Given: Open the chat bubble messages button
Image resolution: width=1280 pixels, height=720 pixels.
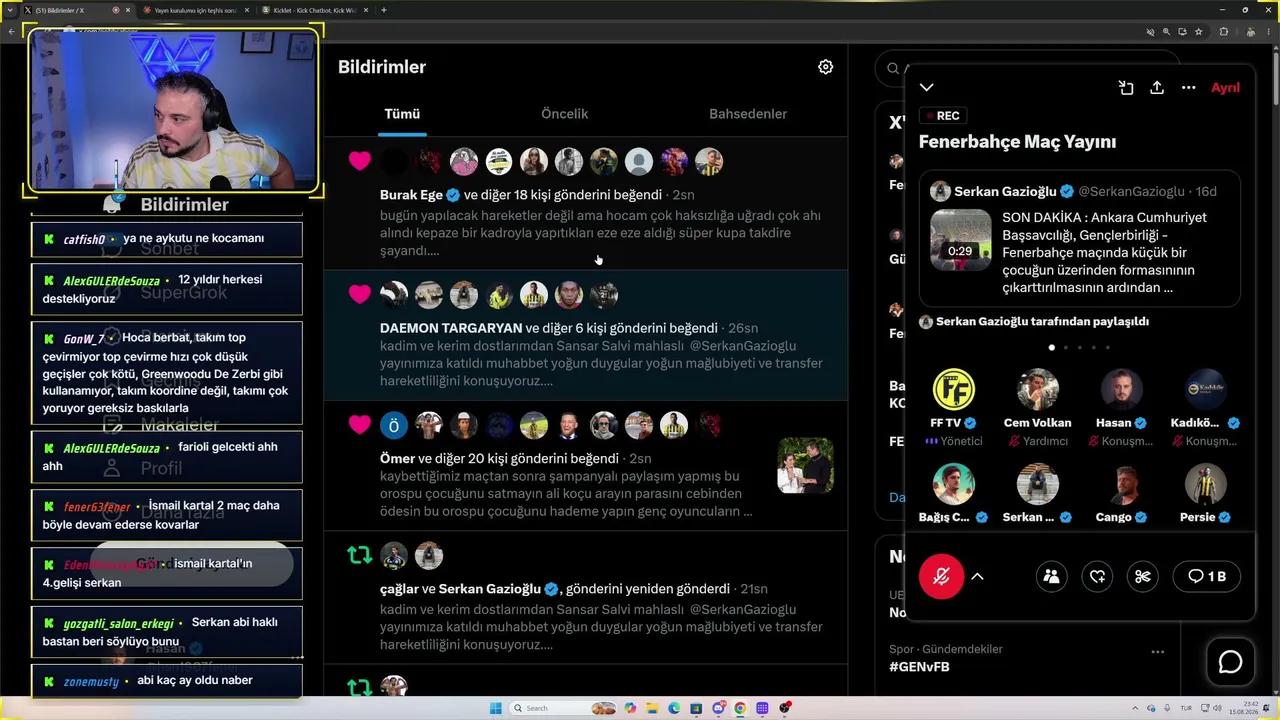Looking at the screenshot, I should pos(1230,662).
